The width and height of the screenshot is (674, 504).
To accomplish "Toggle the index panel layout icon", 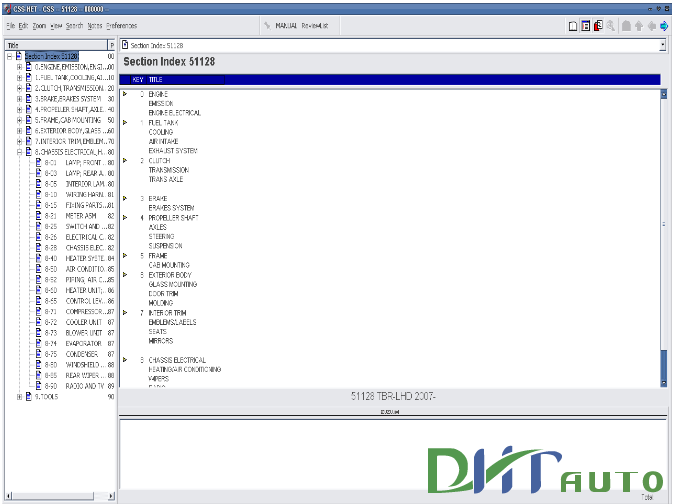I will pyautogui.click(x=585, y=26).
